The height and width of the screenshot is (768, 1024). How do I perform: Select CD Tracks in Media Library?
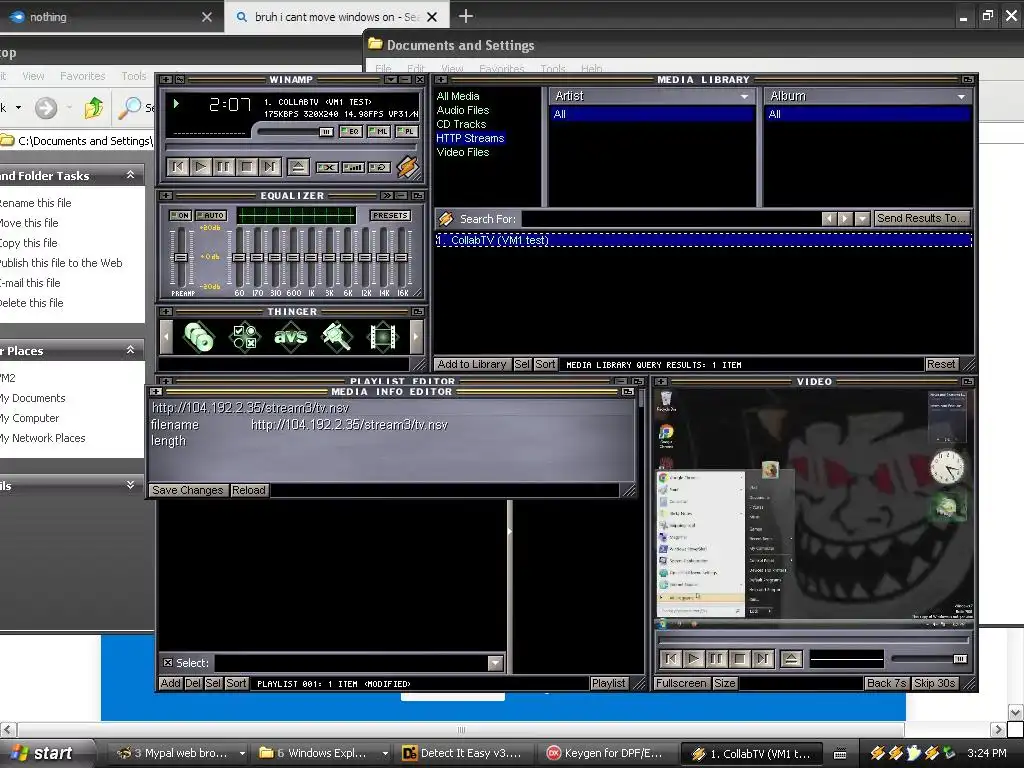(x=461, y=124)
